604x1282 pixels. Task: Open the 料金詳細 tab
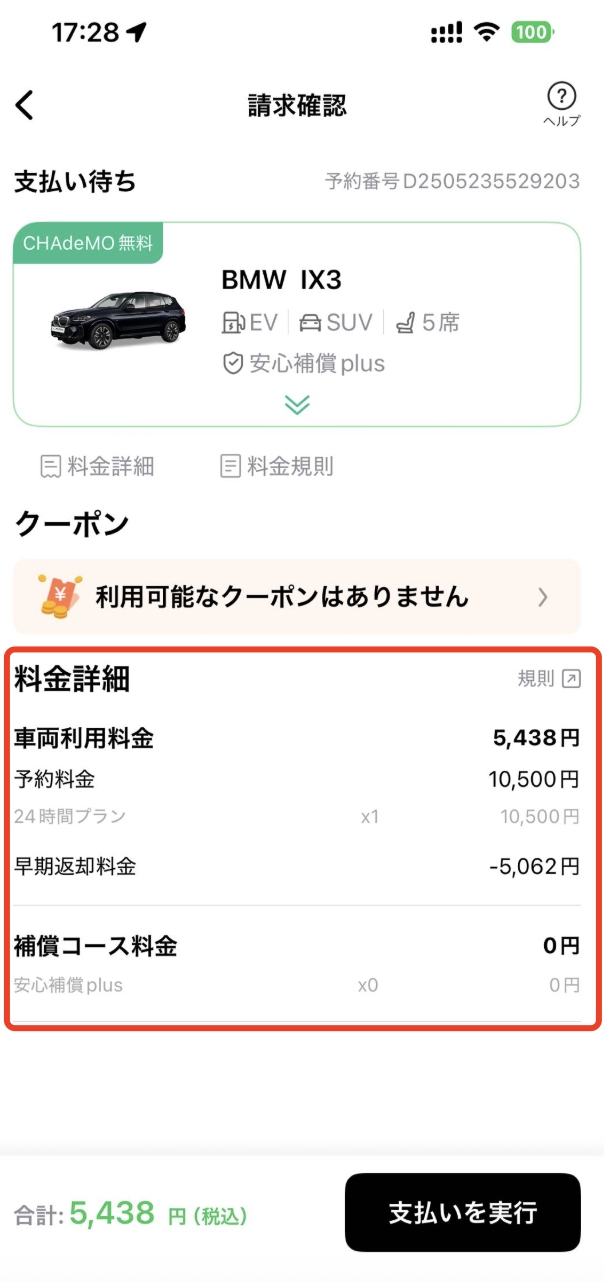tap(97, 466)
